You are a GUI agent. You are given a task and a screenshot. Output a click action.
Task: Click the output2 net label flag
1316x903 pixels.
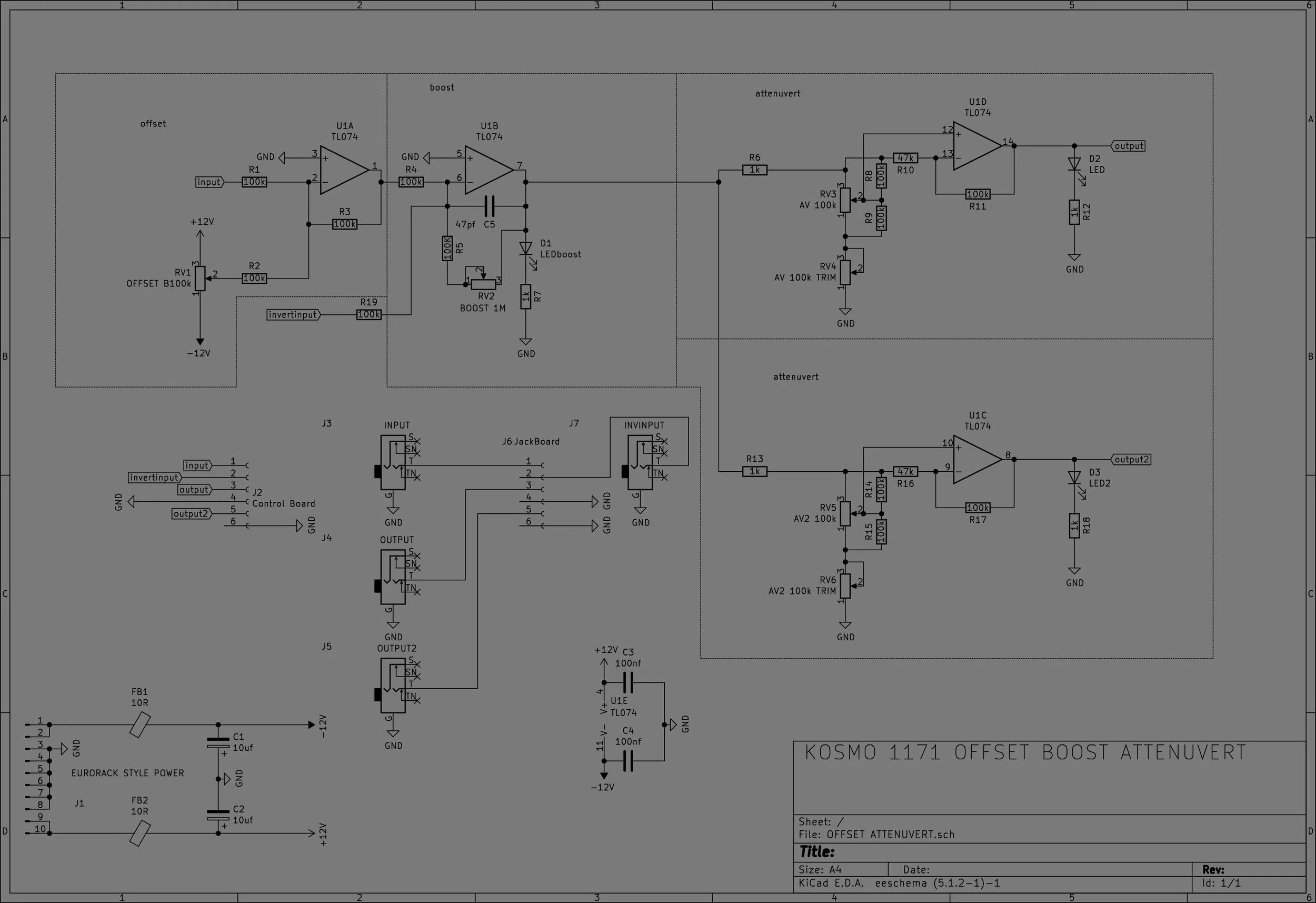tap(1131, 460)
